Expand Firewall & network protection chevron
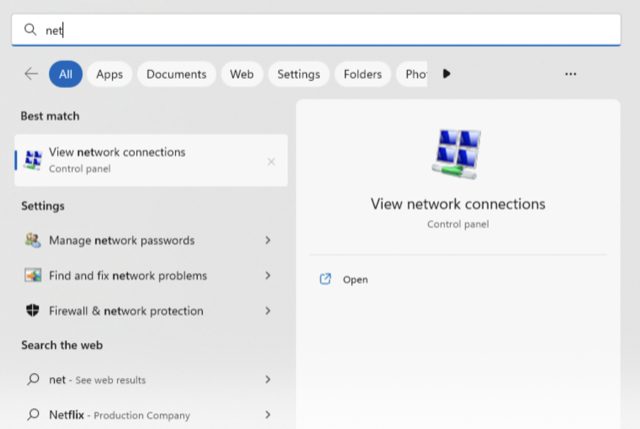The image size is (640, 429). [268, 311]
